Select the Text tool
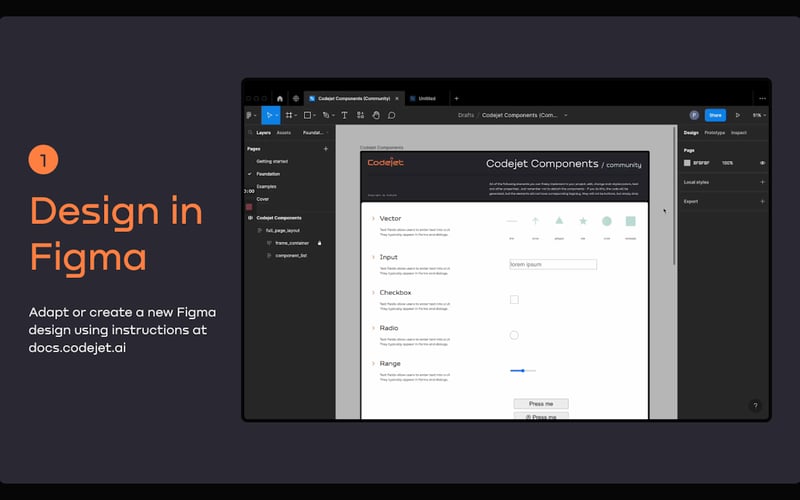 tap(344, 115)
